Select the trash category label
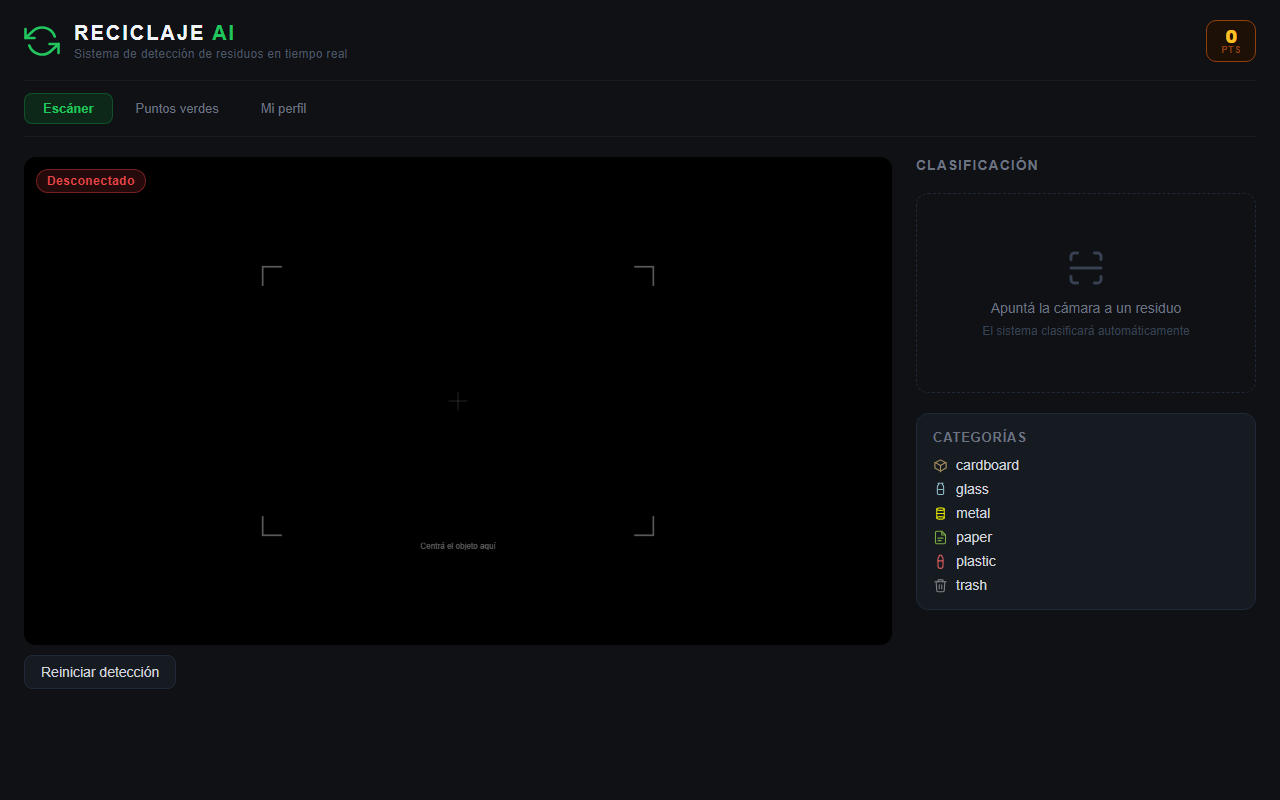1280x800 pixels. (x=971, y=585)
